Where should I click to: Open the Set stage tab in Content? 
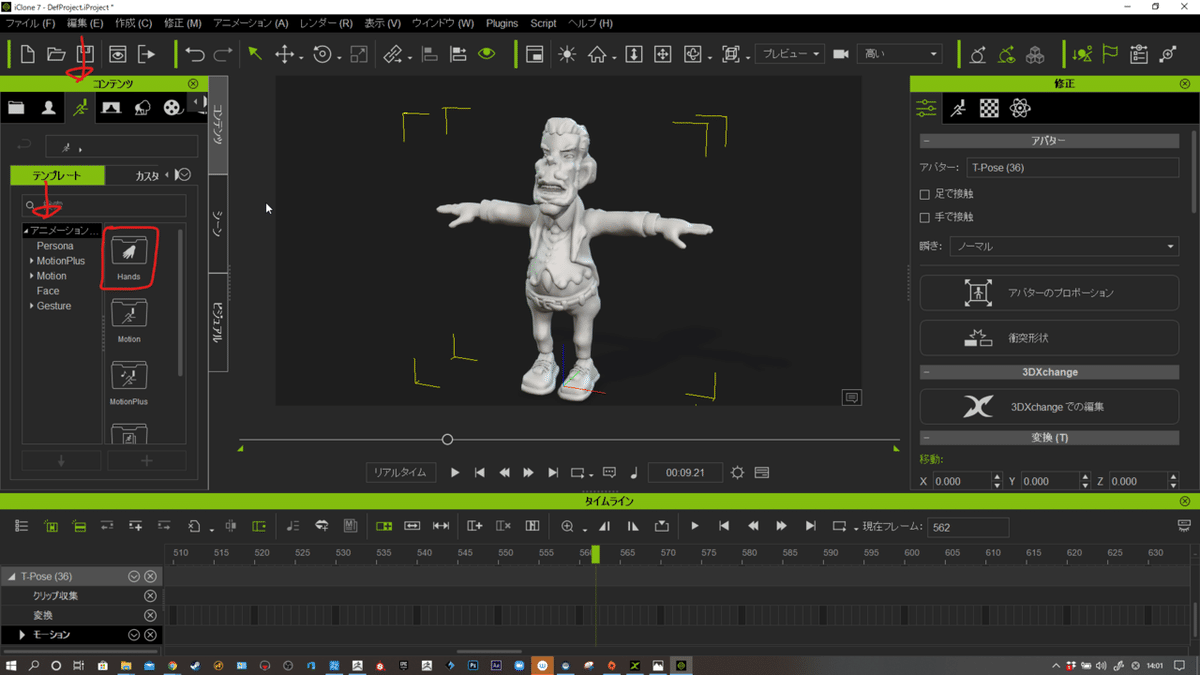point(111,107)
